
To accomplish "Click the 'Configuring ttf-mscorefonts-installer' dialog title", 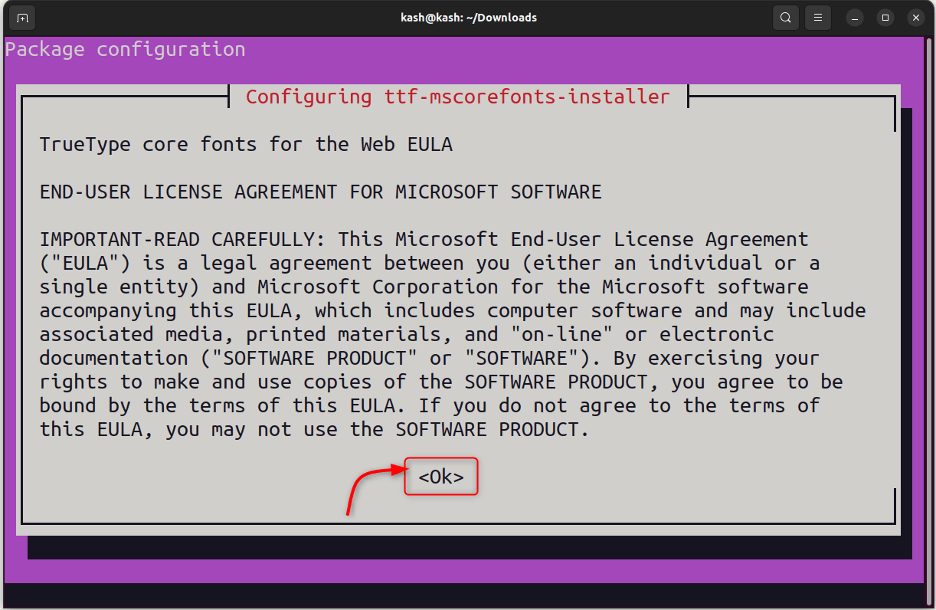I will pyautogui.click(x=458, y=97).
